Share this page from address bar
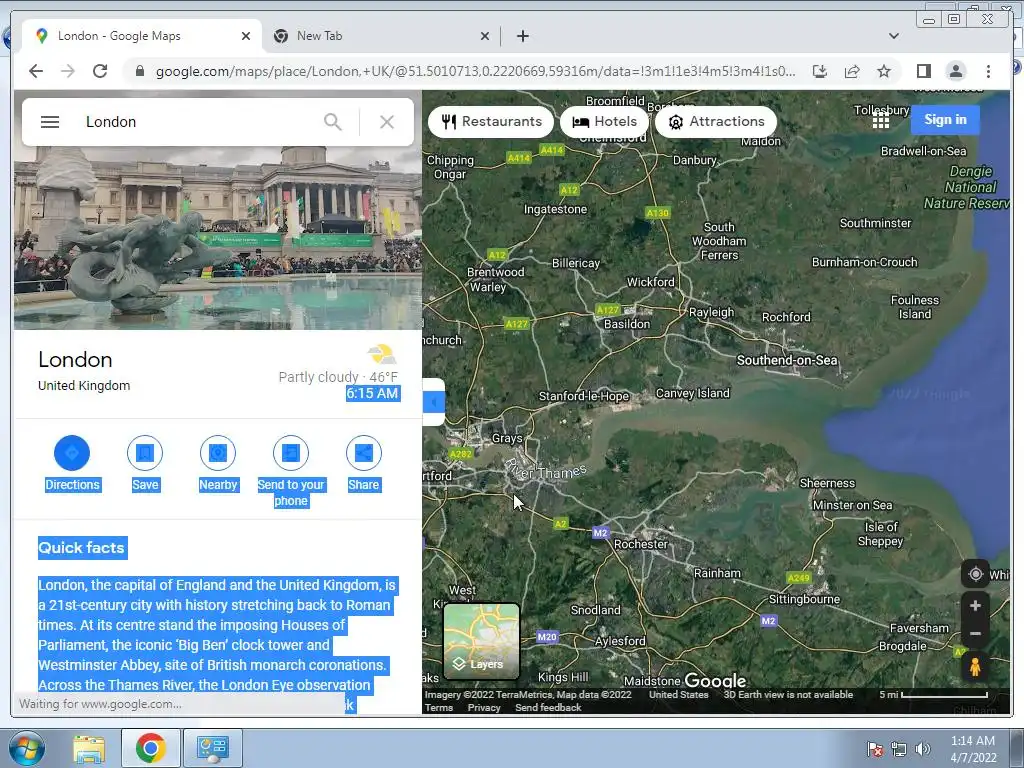The height and width of the screenshot is (768, 1024). point(852,71)
